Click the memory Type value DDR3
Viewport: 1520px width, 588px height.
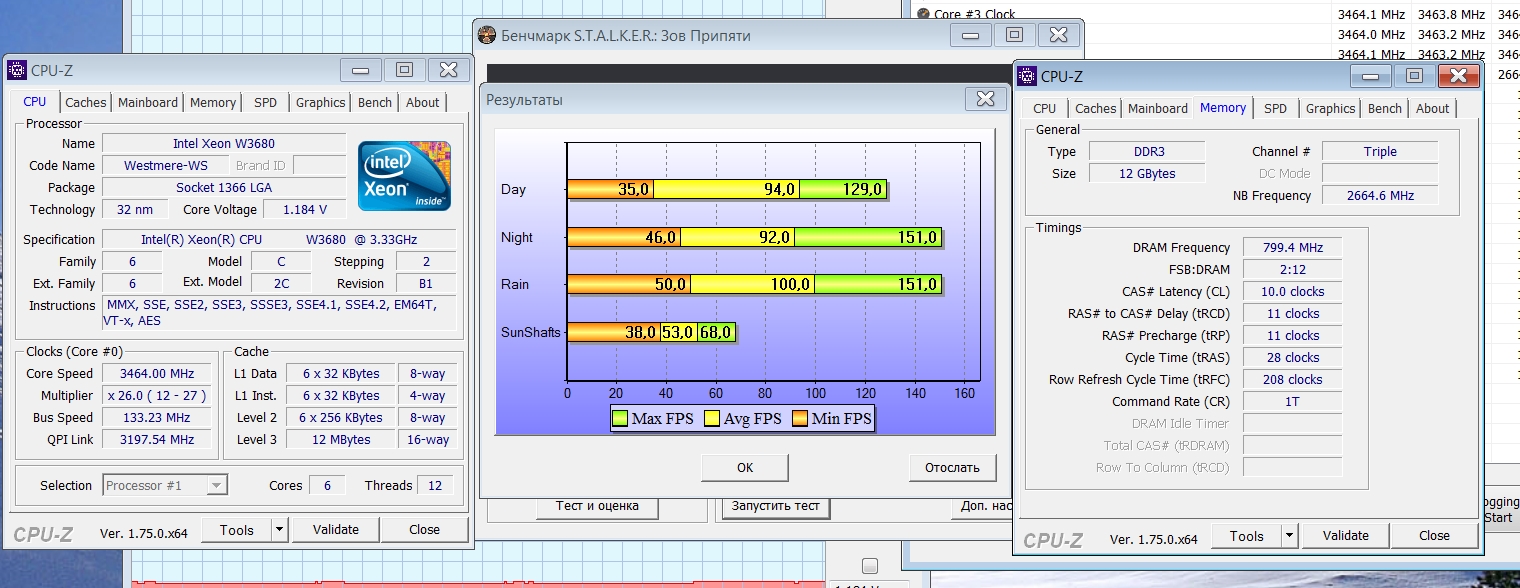[1147, 152]
